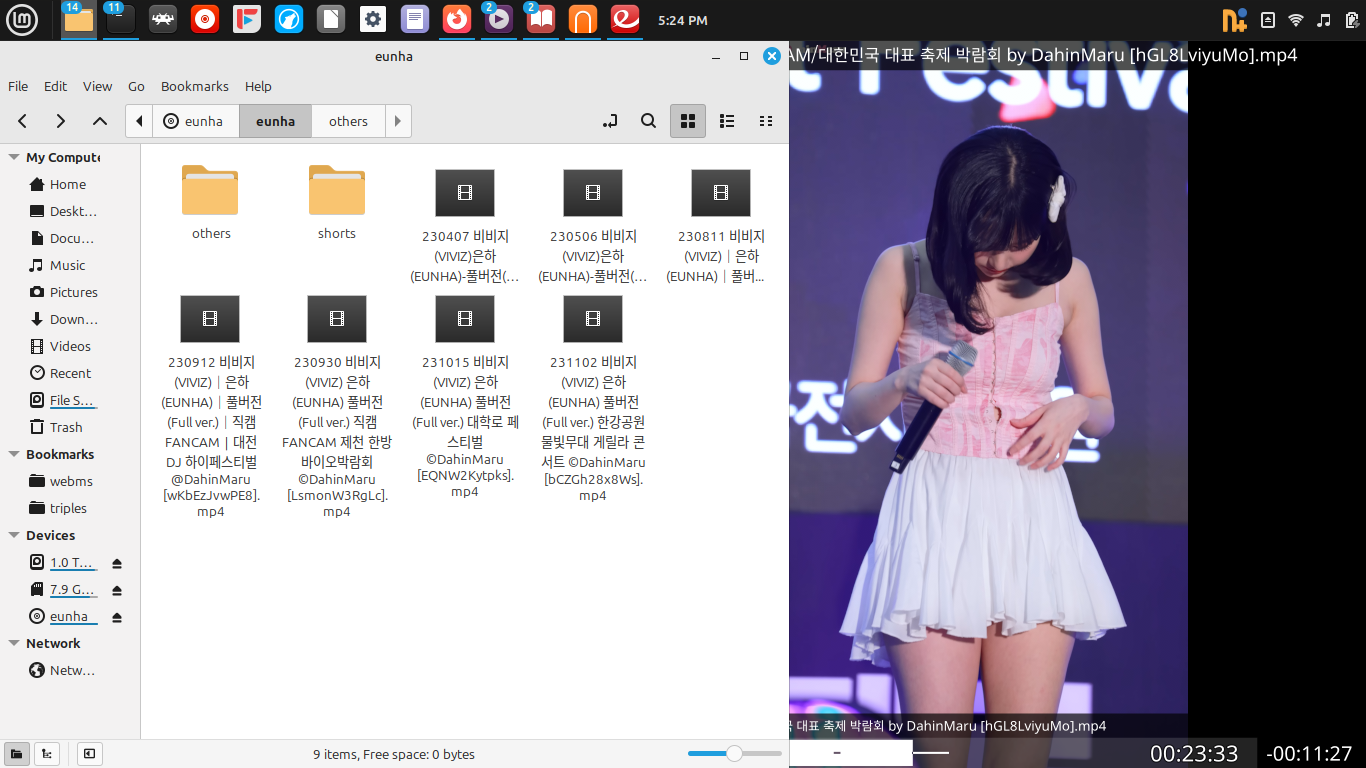1366x768 pixels.
Task: Switch to list view
Action: [x=727, y=121]
